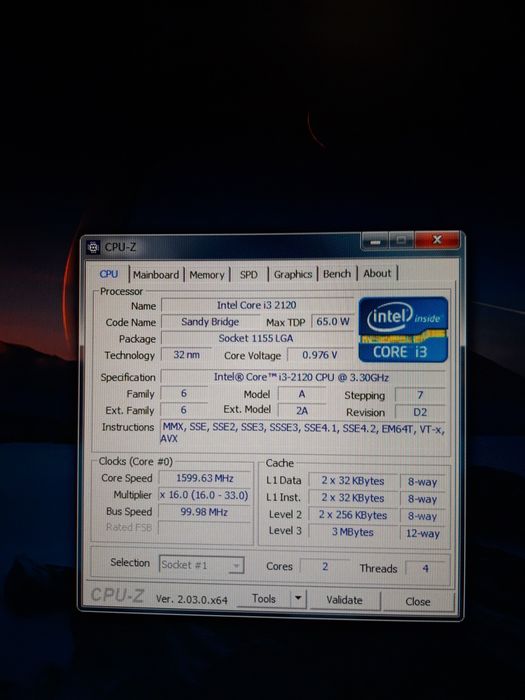Click the empty Rated FSB field
The image size is (525, 700).
[x=204, y=528]
